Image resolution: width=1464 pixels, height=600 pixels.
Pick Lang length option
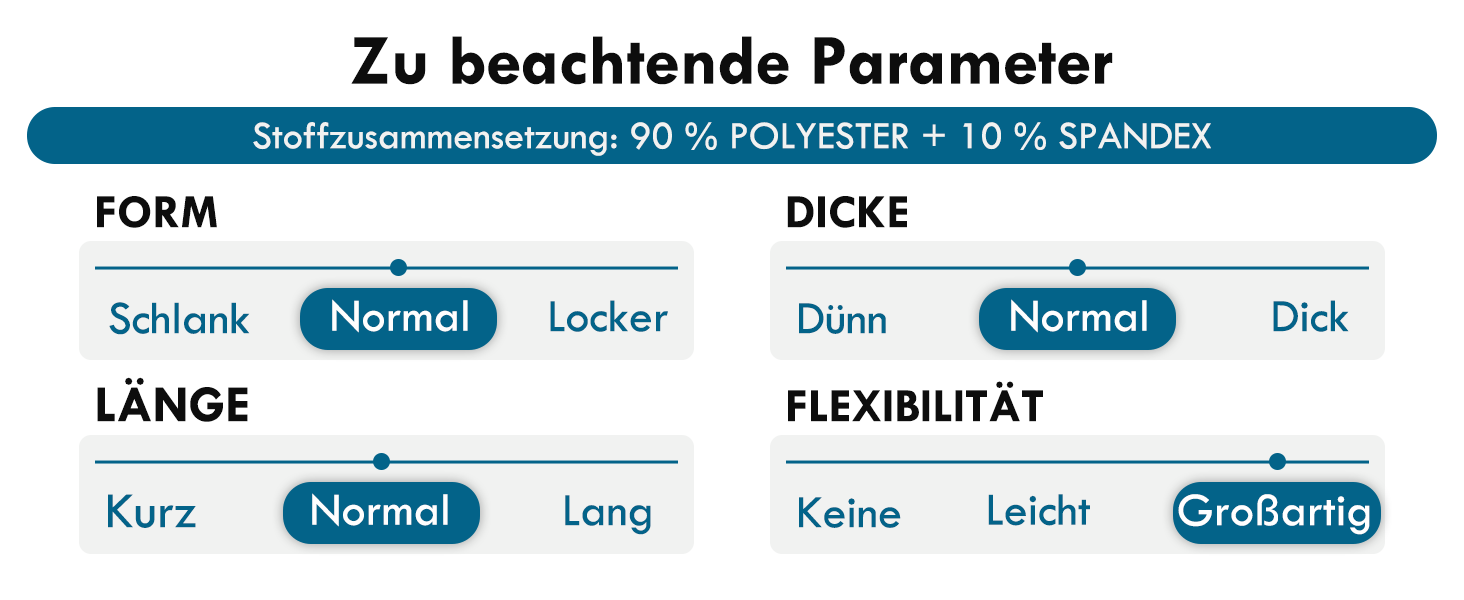[607, 513]
